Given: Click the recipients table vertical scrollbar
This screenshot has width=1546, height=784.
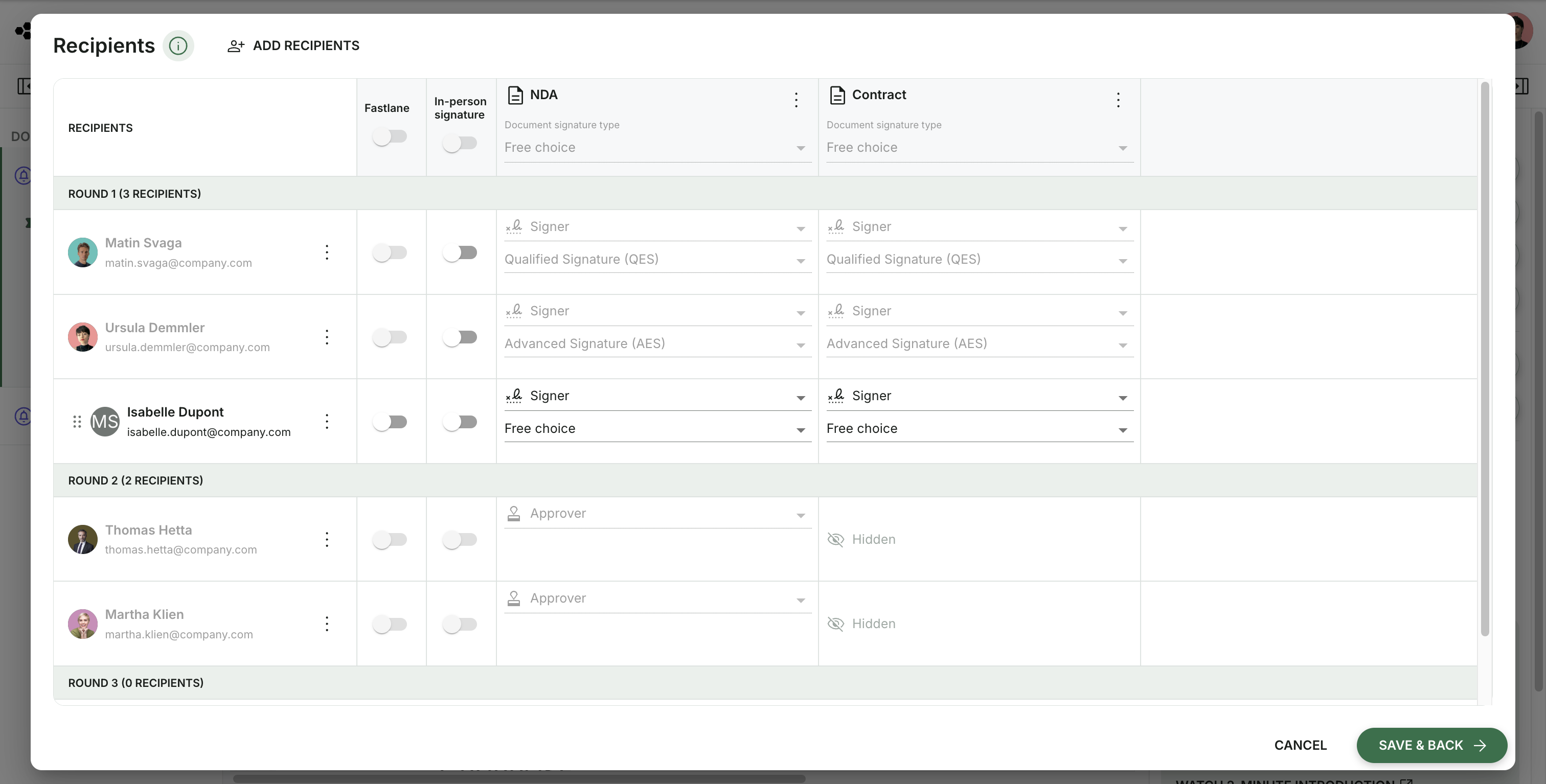Looking at the screenshot, I should point(1485,359).
